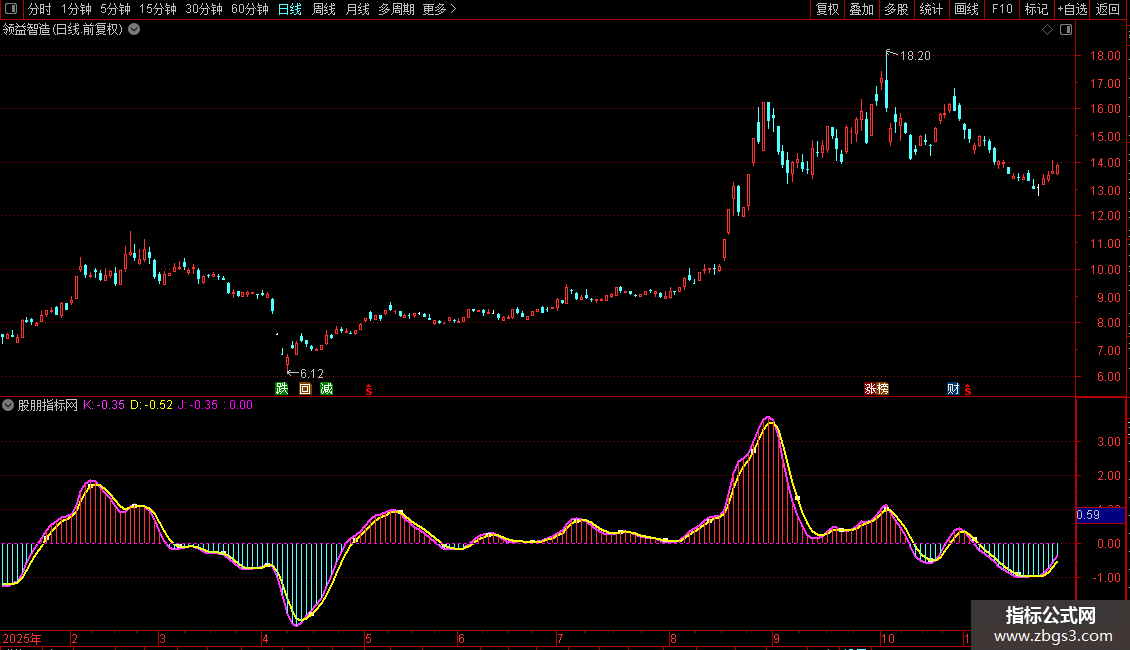
Task: Click the 画线 drawing button
Action: [x=966, y=9]
